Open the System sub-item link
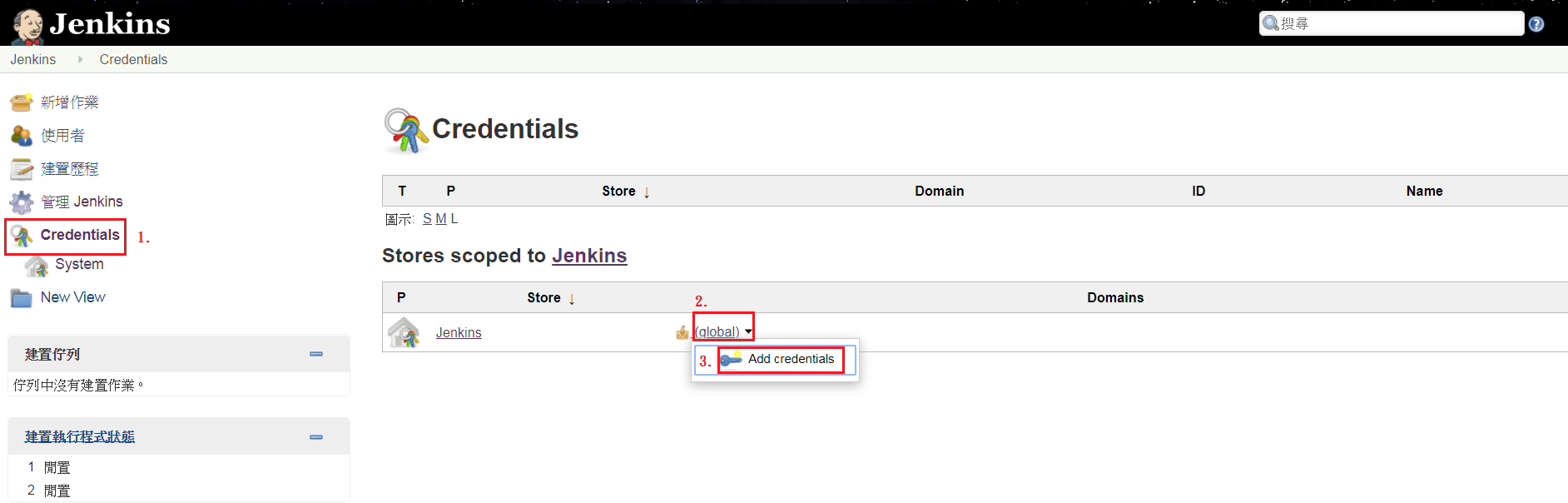 79,264
